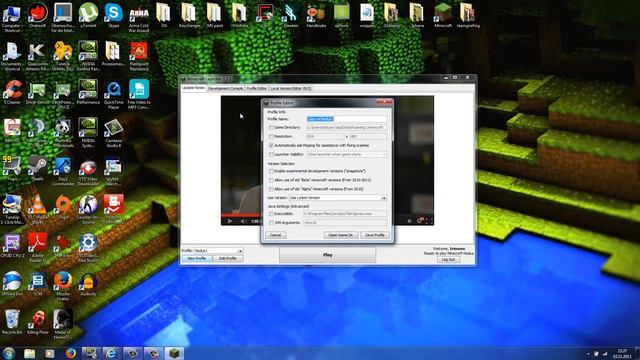Allow use of old Alpha minecraft versions
The image size is (640, 360).
[x=271, y=189]
